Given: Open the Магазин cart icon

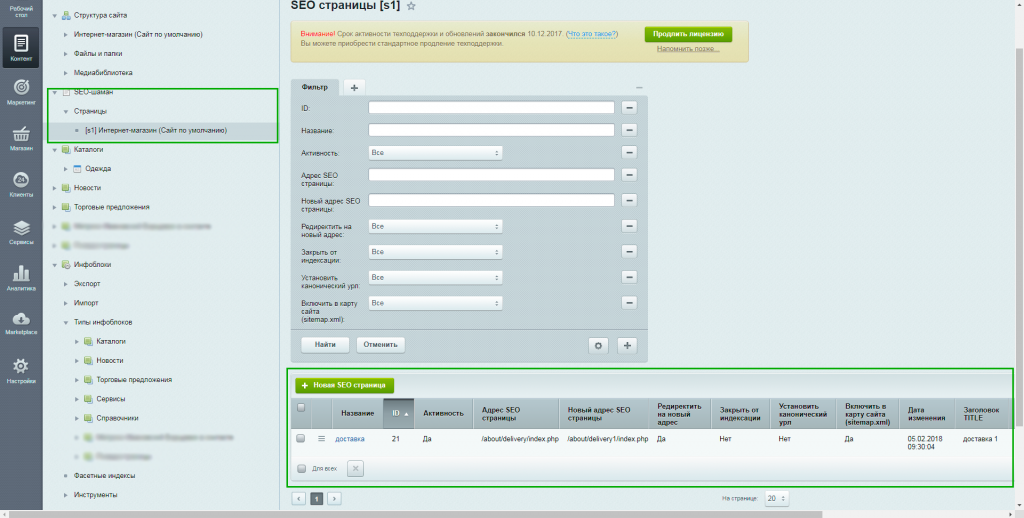Looking at the screenshot, I should (x=21, y=136).
